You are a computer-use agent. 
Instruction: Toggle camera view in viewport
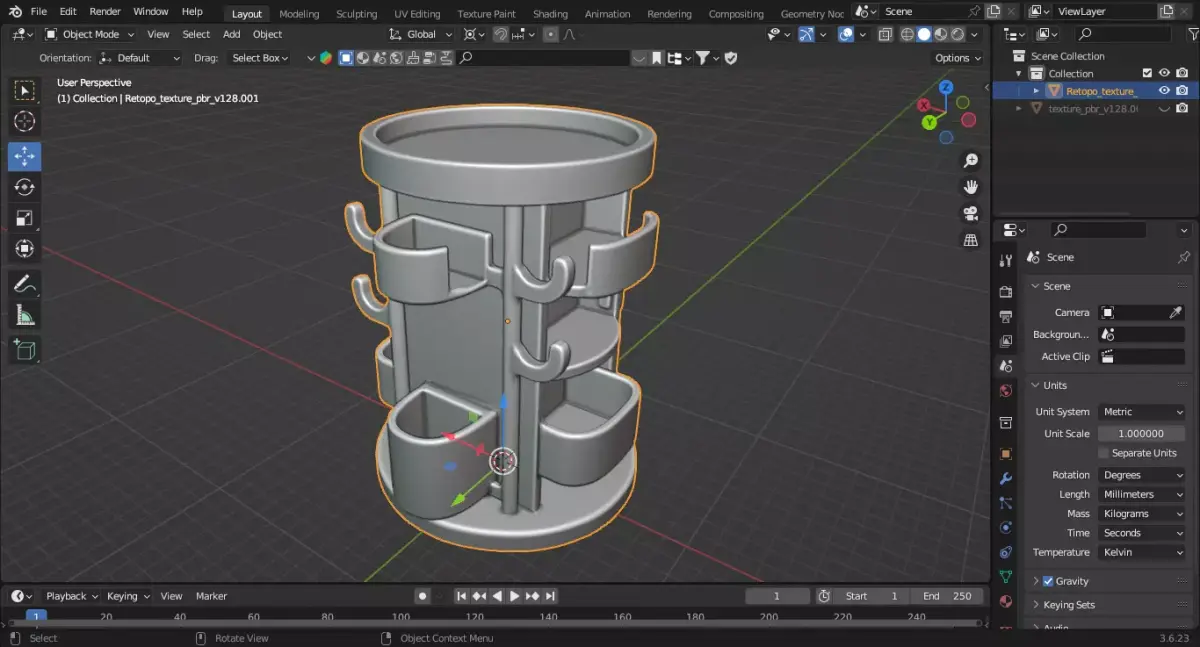pyautogui.click(x=969, y=214)
